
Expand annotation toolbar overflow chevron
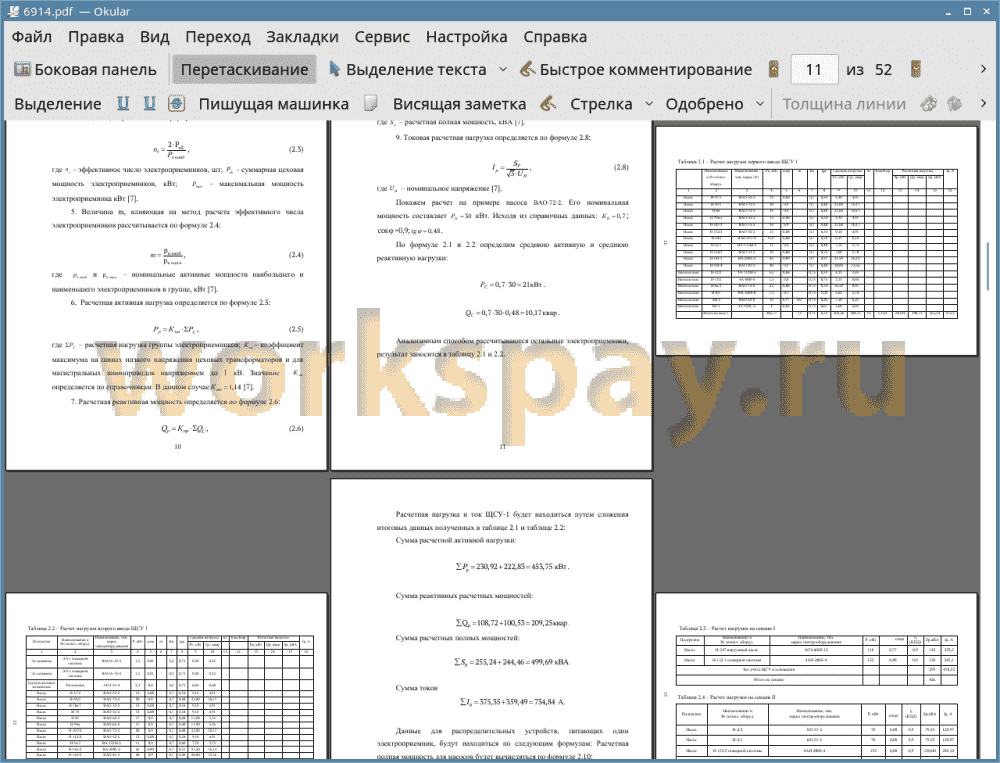coord(983,103)
